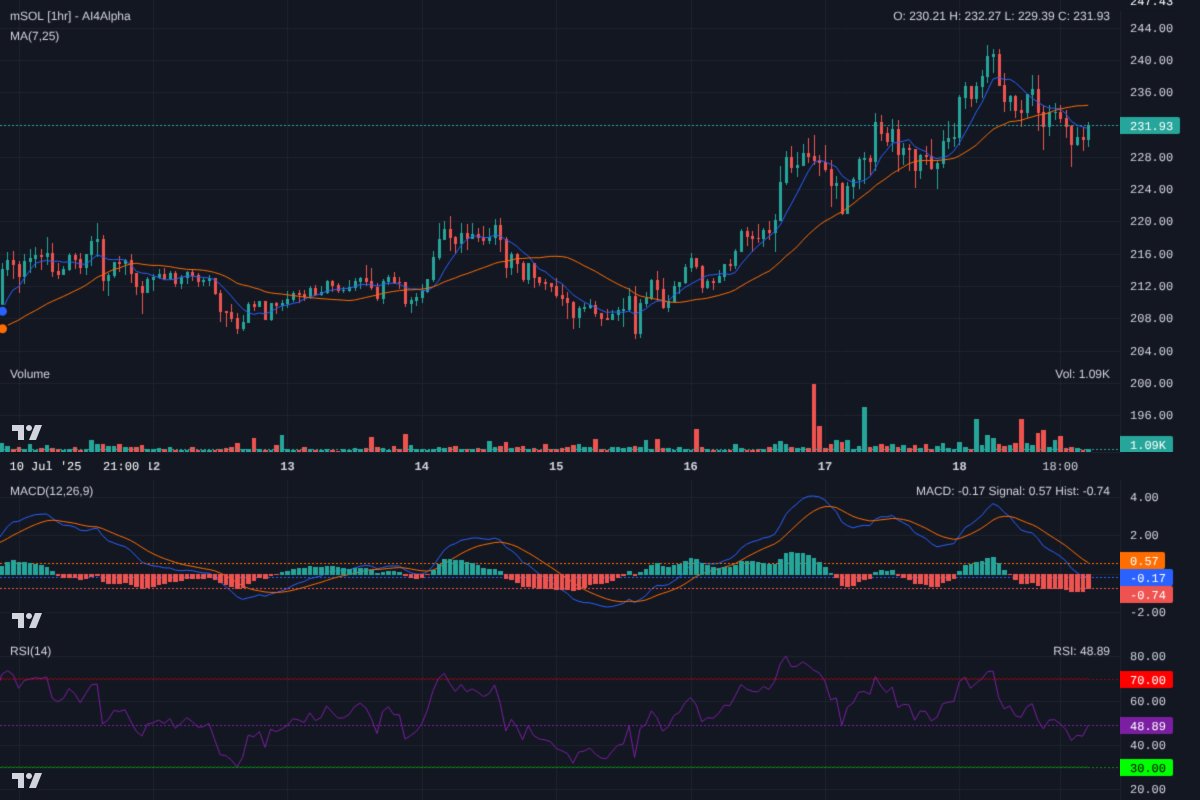Click the 18:00 time axis label
The image size is (1200, 800).
[1060, 466]
